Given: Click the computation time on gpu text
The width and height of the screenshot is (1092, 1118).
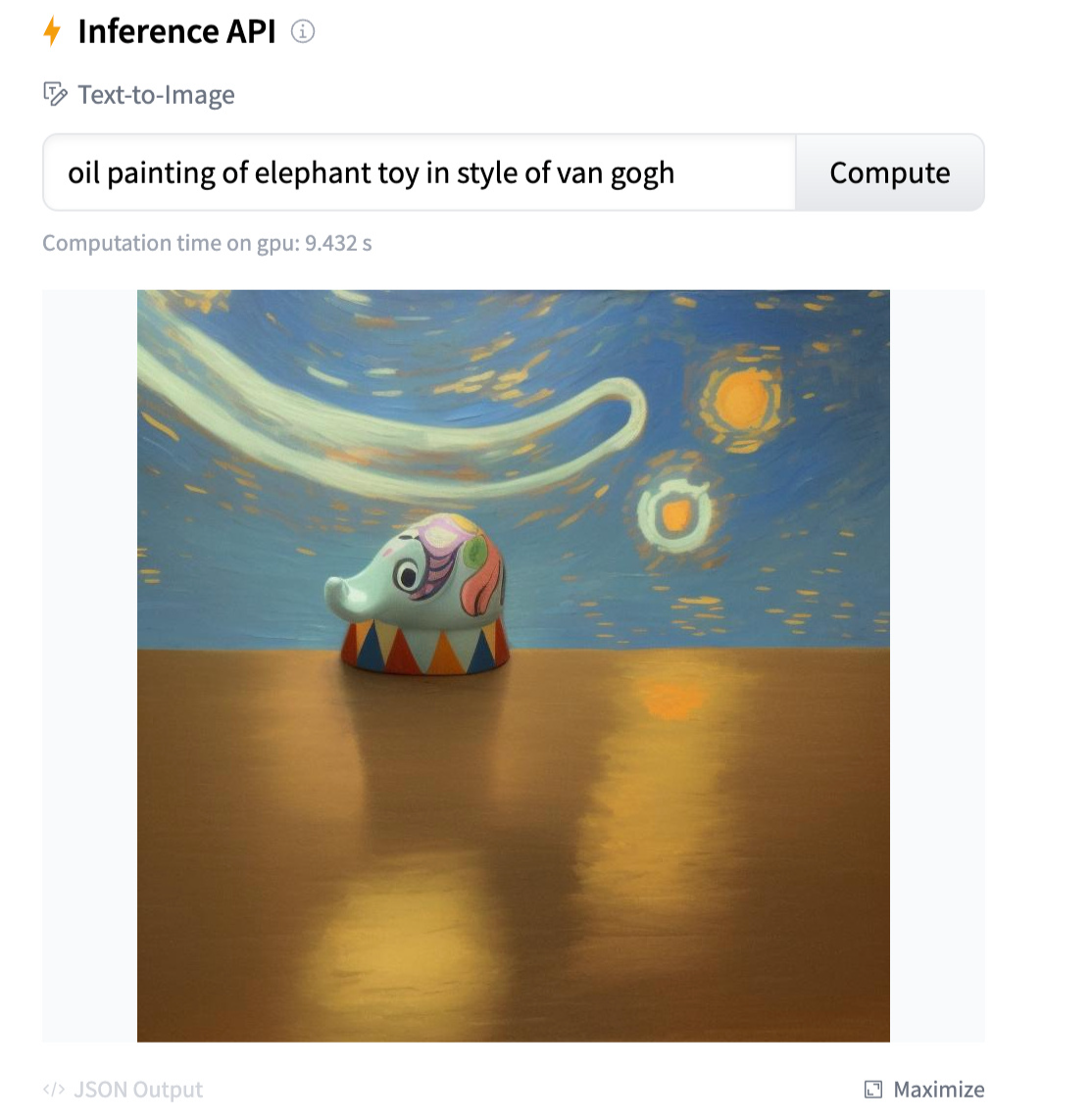Looking at the screenshot, I should [207, 243].
